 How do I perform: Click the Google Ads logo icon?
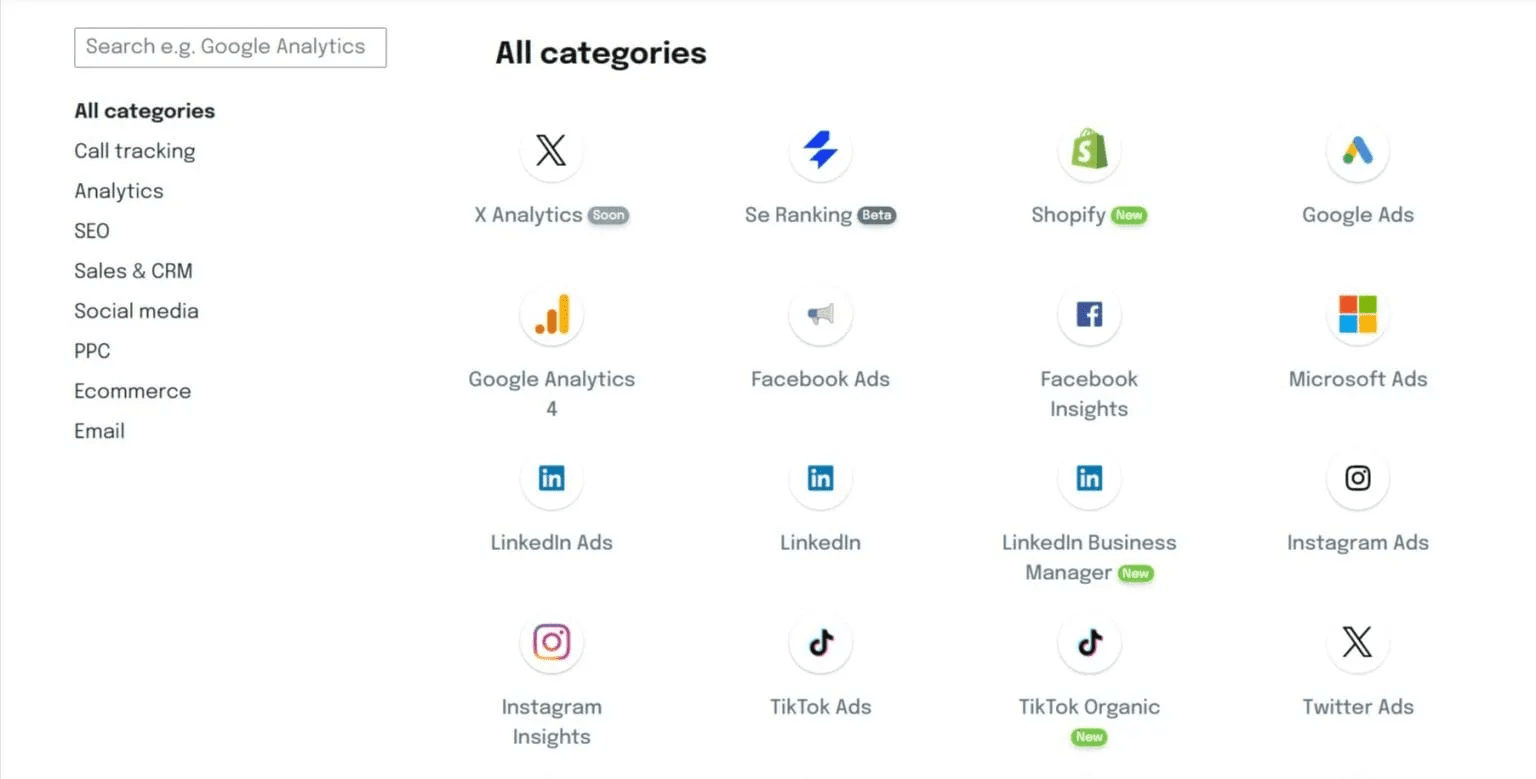tap(1357, 151)
